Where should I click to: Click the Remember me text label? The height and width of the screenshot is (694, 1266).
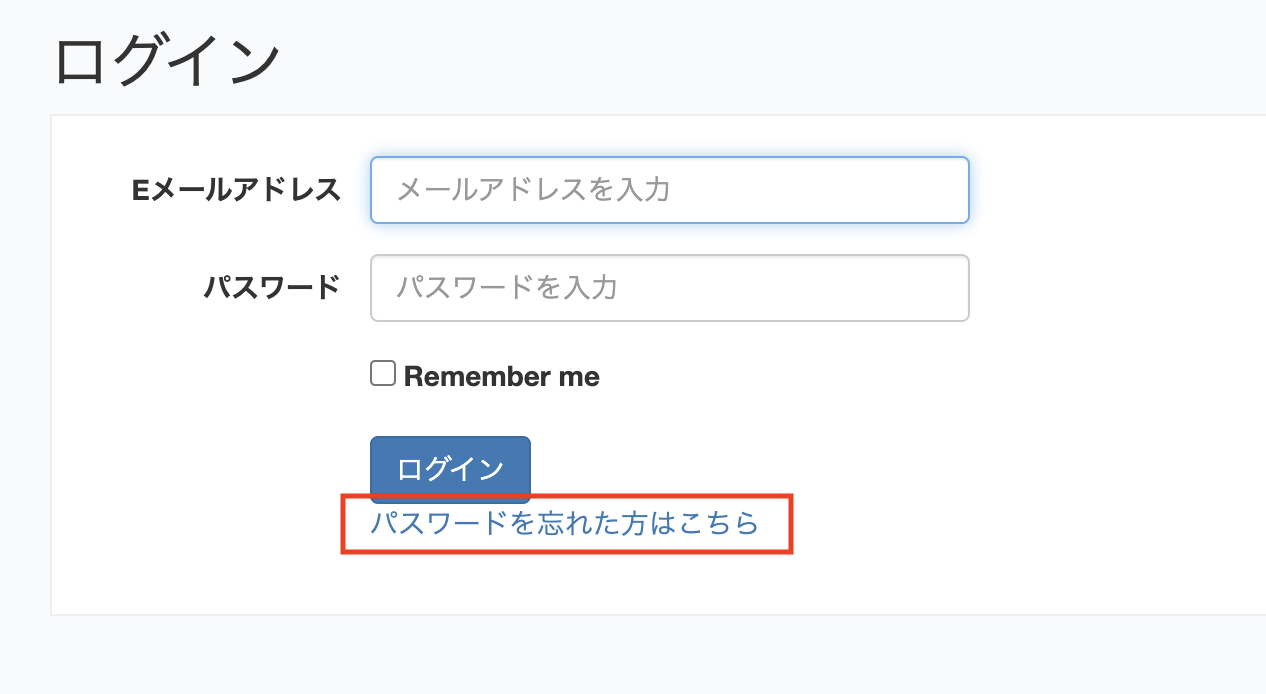[x=499, y=376]
